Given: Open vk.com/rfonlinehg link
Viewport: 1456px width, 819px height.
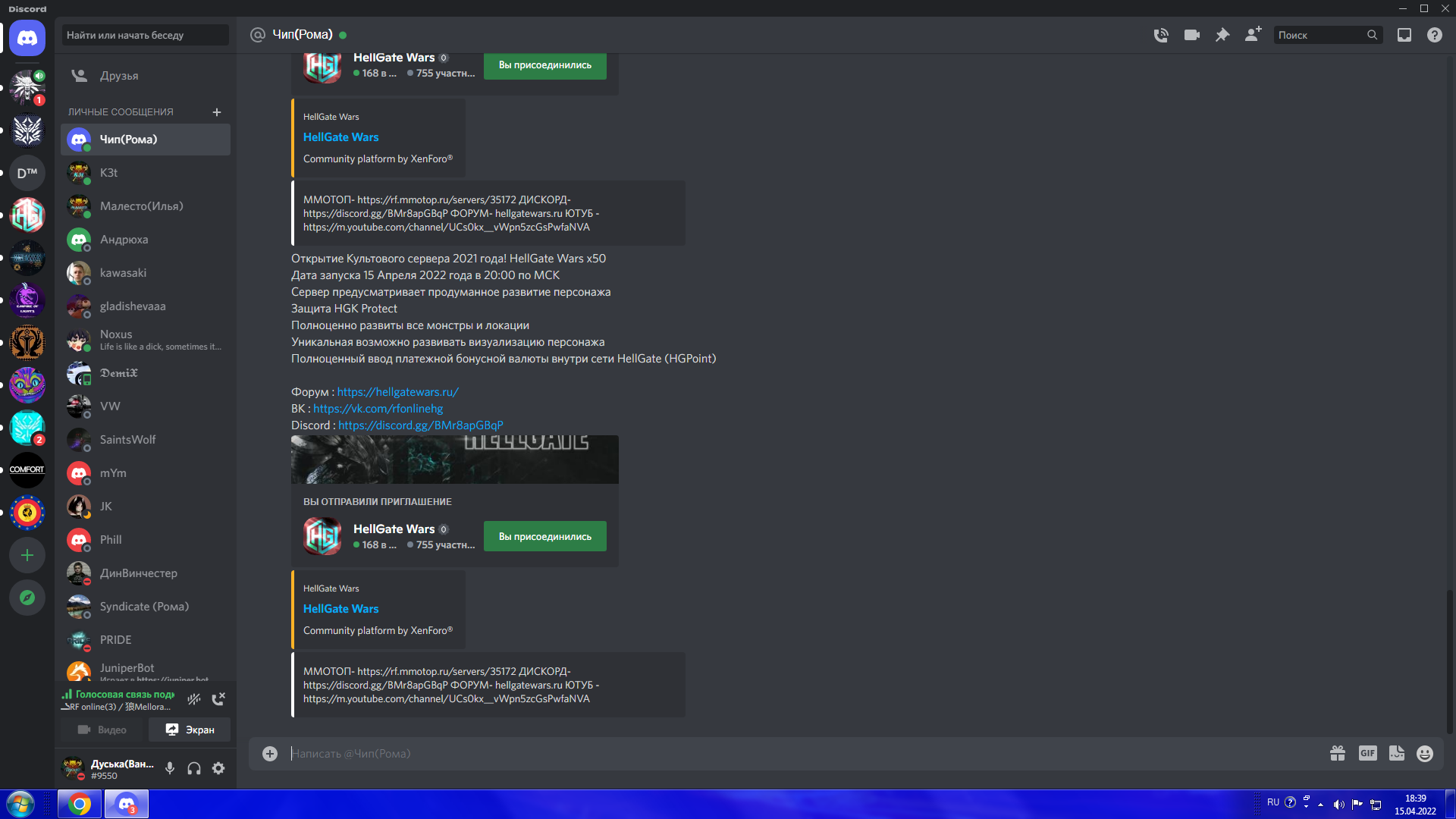Looking at the screenshot, I should [x=378, y=409].
